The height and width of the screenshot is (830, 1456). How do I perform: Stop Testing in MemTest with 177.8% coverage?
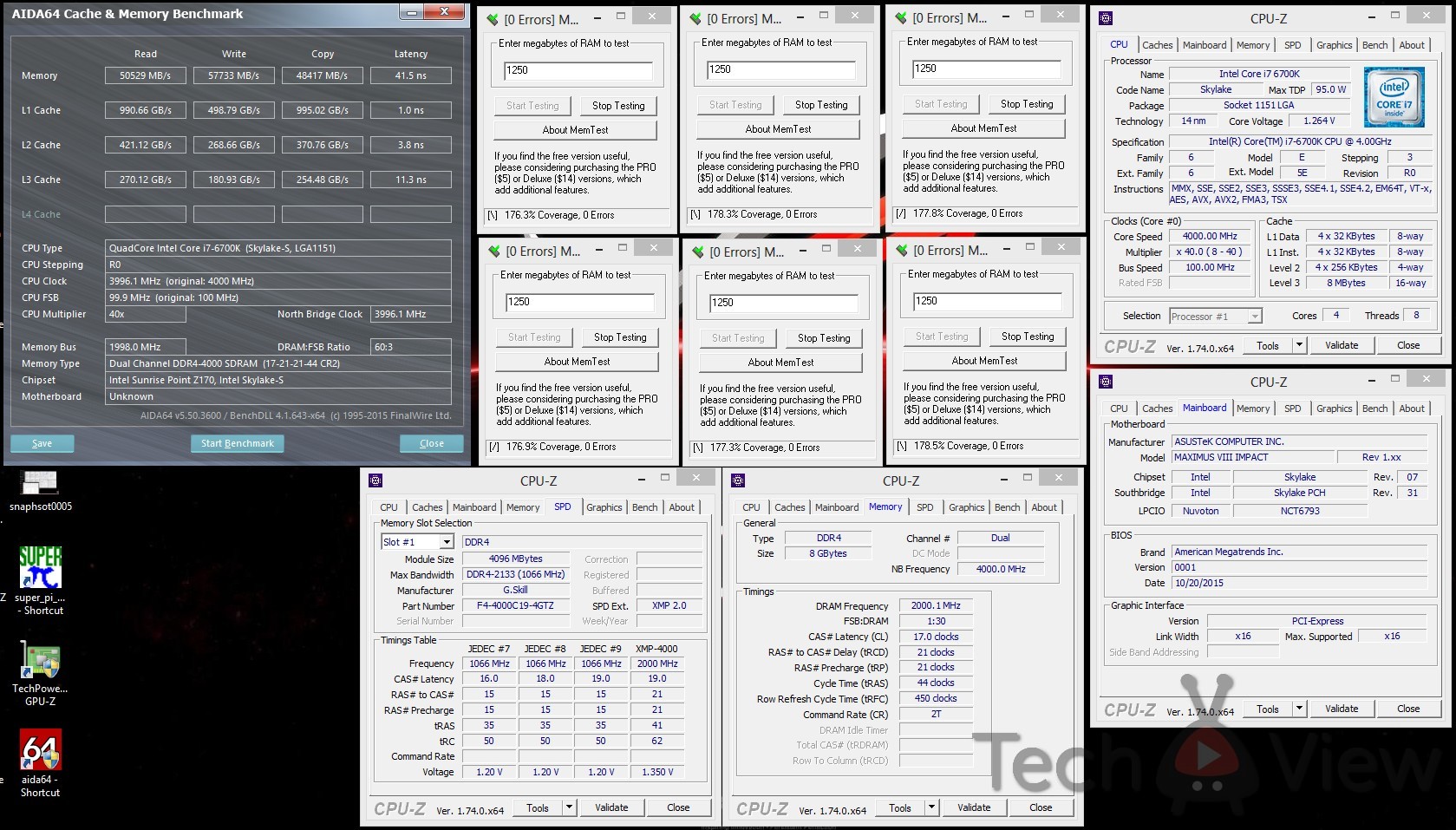point(1027,104)
